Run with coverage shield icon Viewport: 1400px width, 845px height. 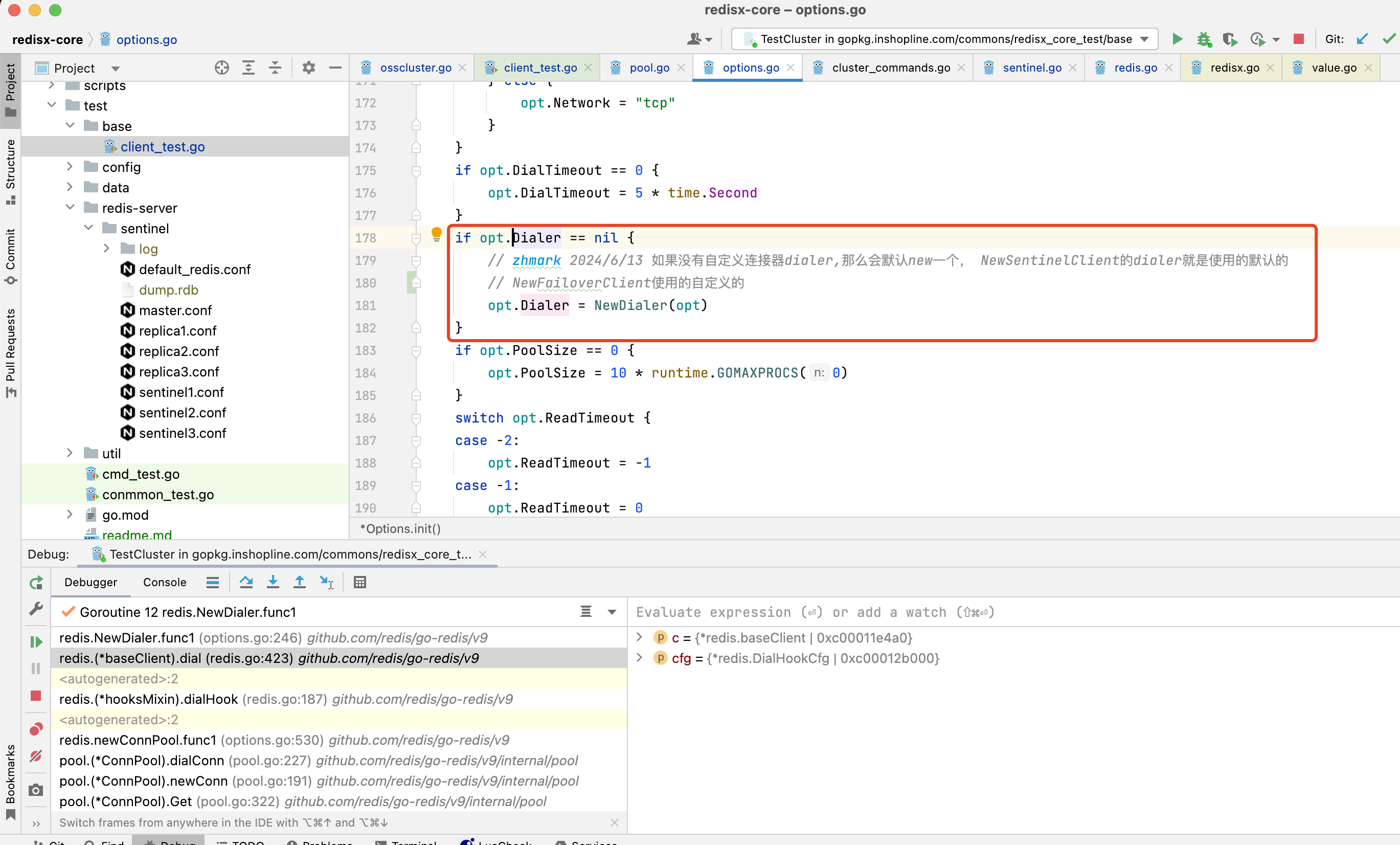[1230, 39]
